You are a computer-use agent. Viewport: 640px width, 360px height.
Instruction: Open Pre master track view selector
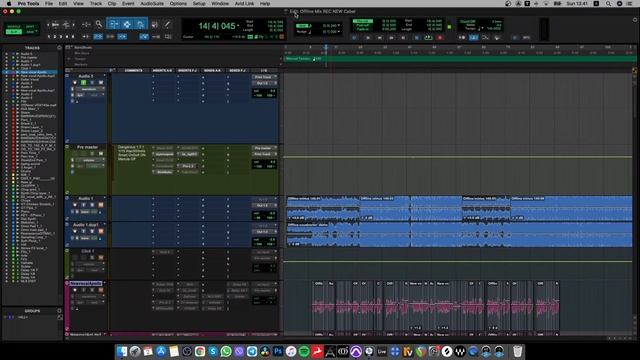(89, 160)
